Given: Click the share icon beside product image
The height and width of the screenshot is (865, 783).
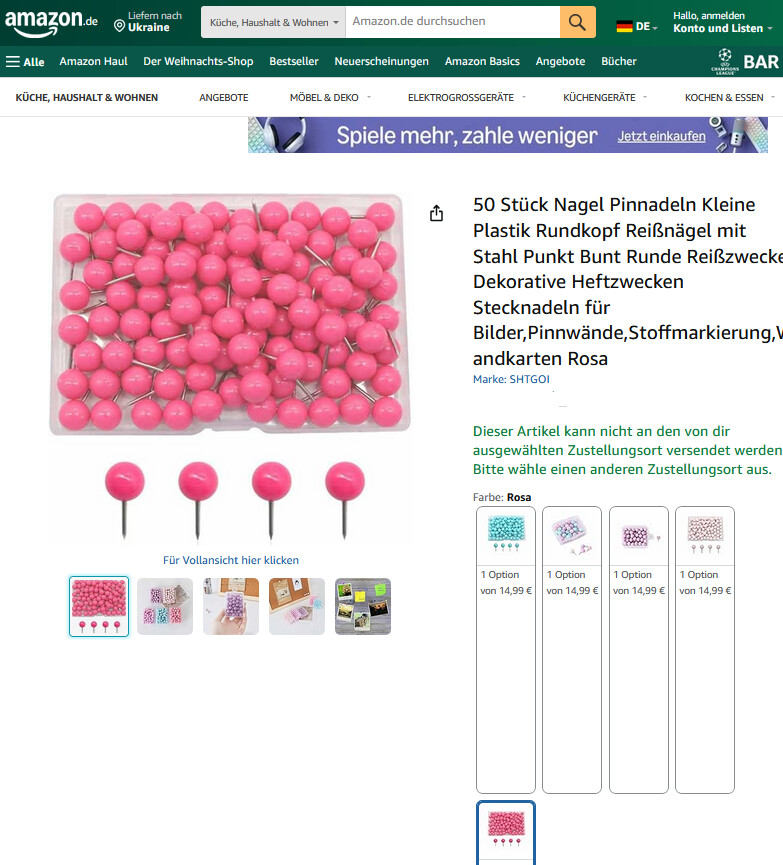Looking at the screenshot, I should 436,213.
